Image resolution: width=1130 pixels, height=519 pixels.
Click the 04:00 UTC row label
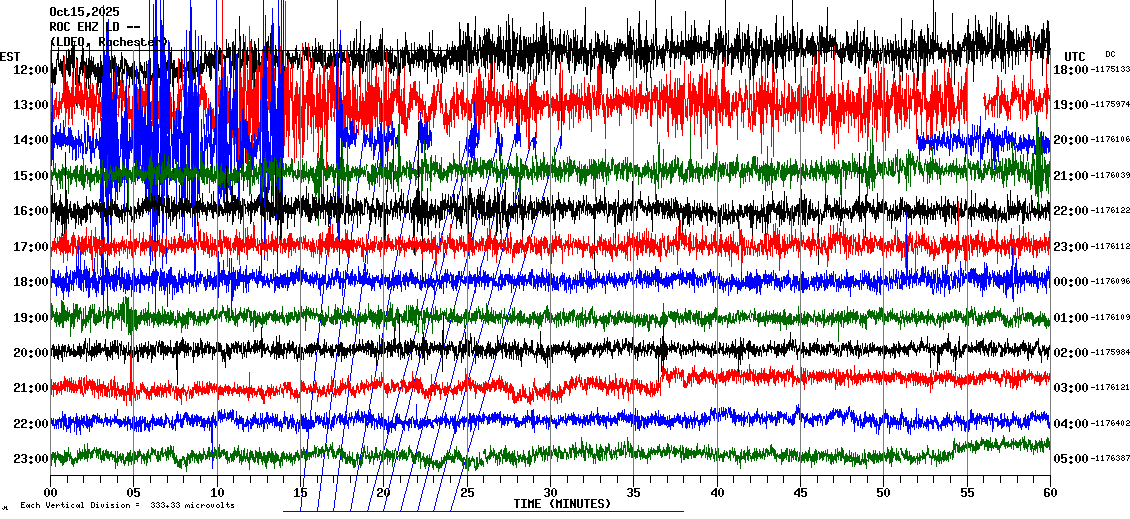click(1070, 423)
